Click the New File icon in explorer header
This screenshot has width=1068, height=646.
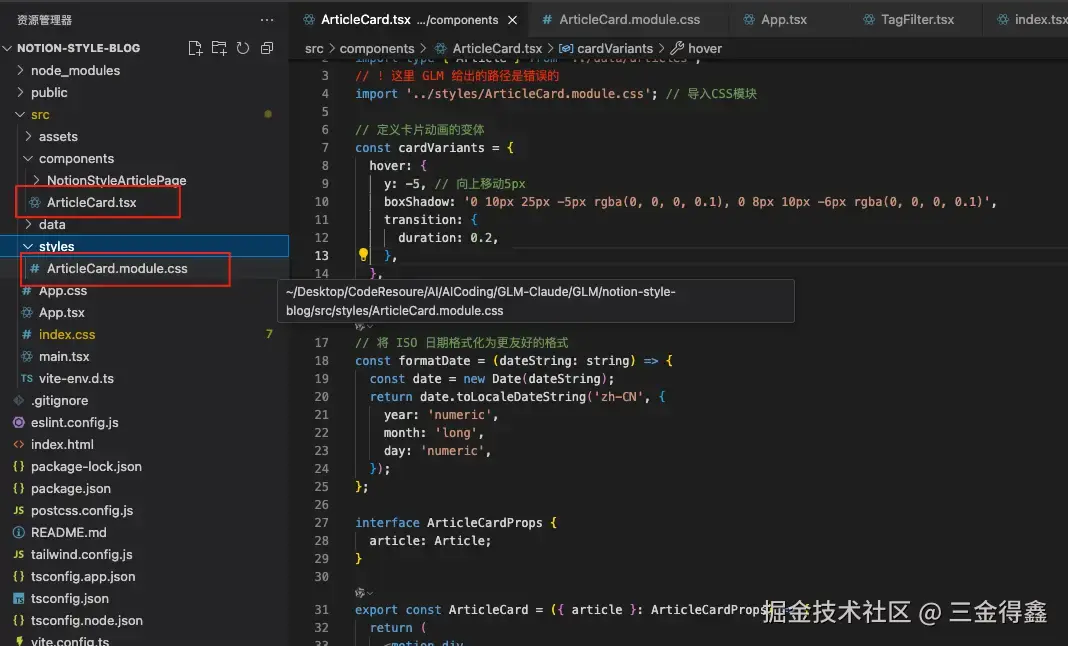click(x=195, y=48)
